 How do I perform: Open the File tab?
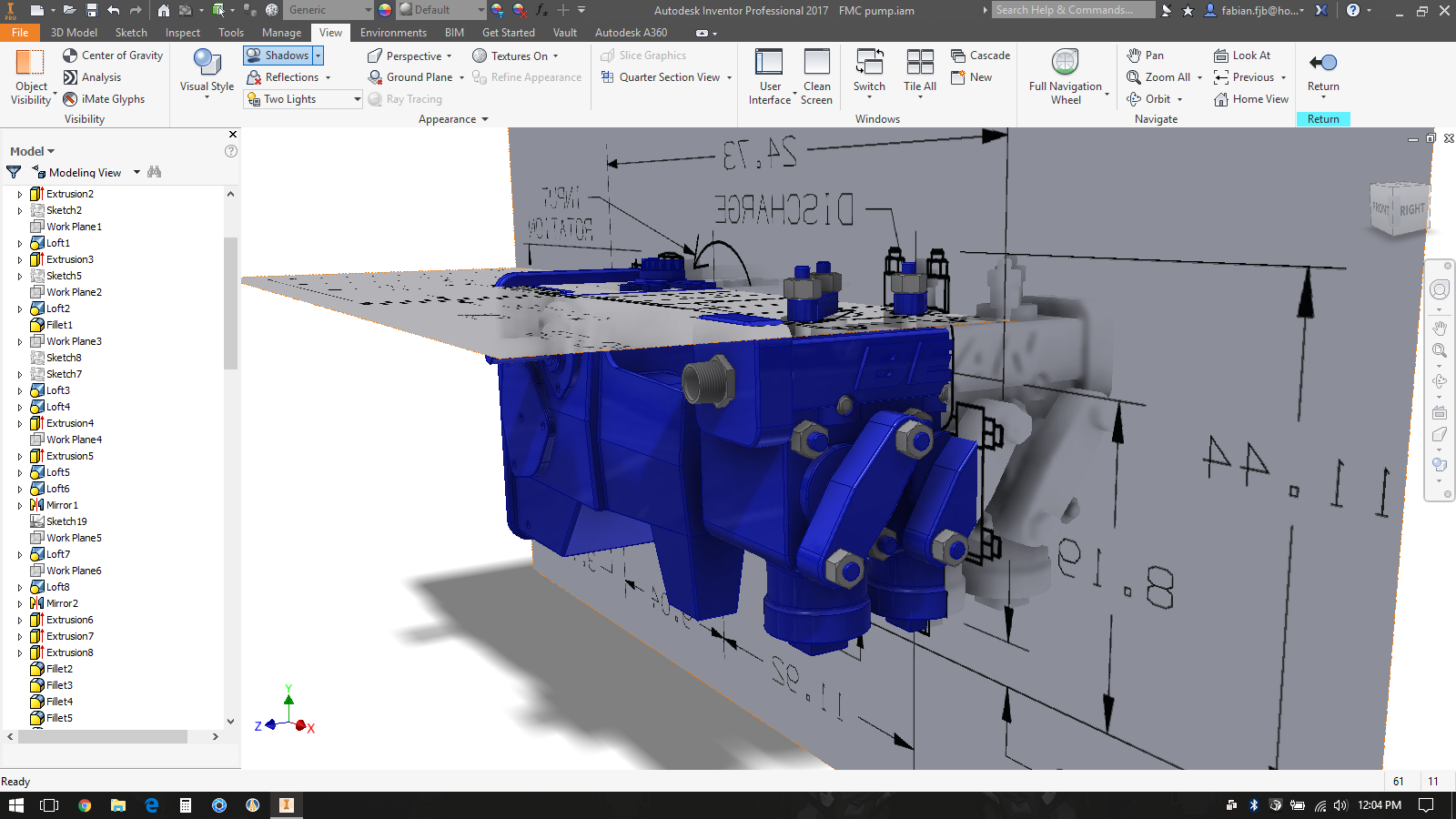20,32
